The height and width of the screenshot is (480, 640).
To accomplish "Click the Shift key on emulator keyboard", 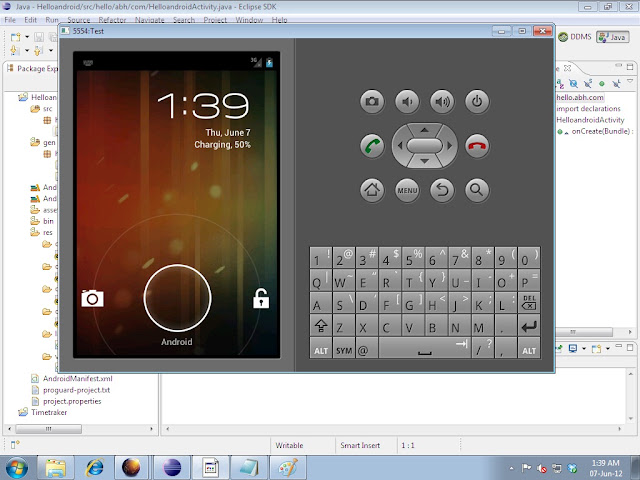I will click(x=321, y=326).
